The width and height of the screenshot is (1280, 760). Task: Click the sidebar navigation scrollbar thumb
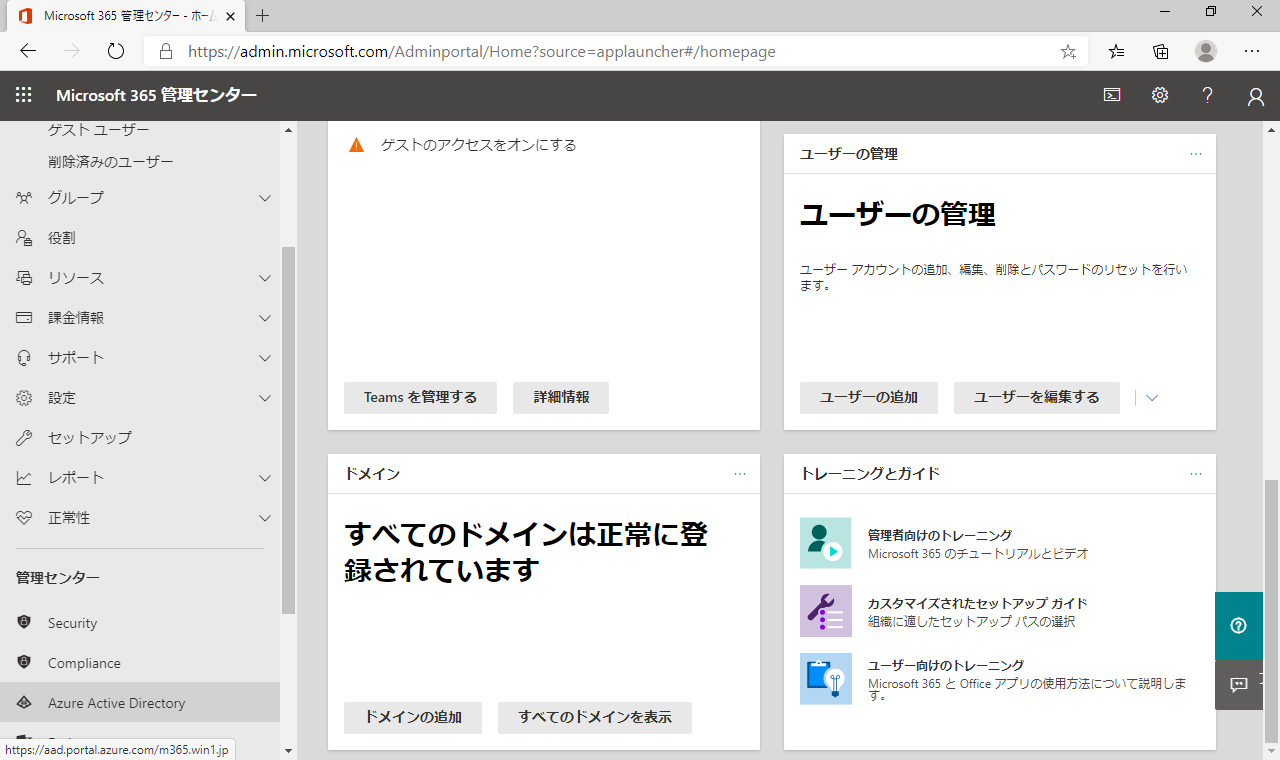pyautogui.click(x=289, y=430)
